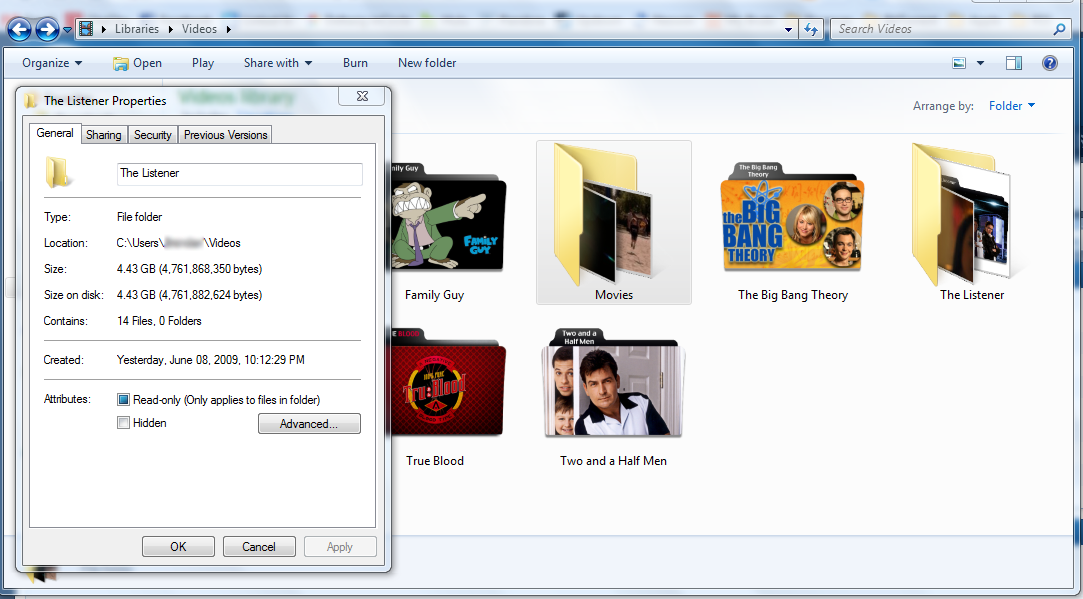Open recent pages dropdown beside navigation arrows
The image size is (1083, 599).
pos(67,30)
